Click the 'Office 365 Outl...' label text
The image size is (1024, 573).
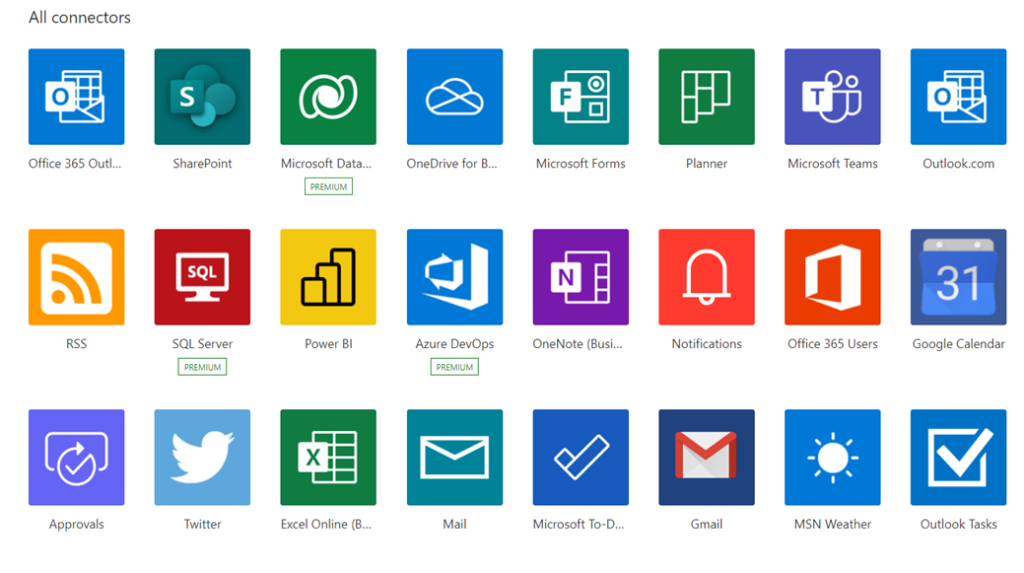pos(75,163)
